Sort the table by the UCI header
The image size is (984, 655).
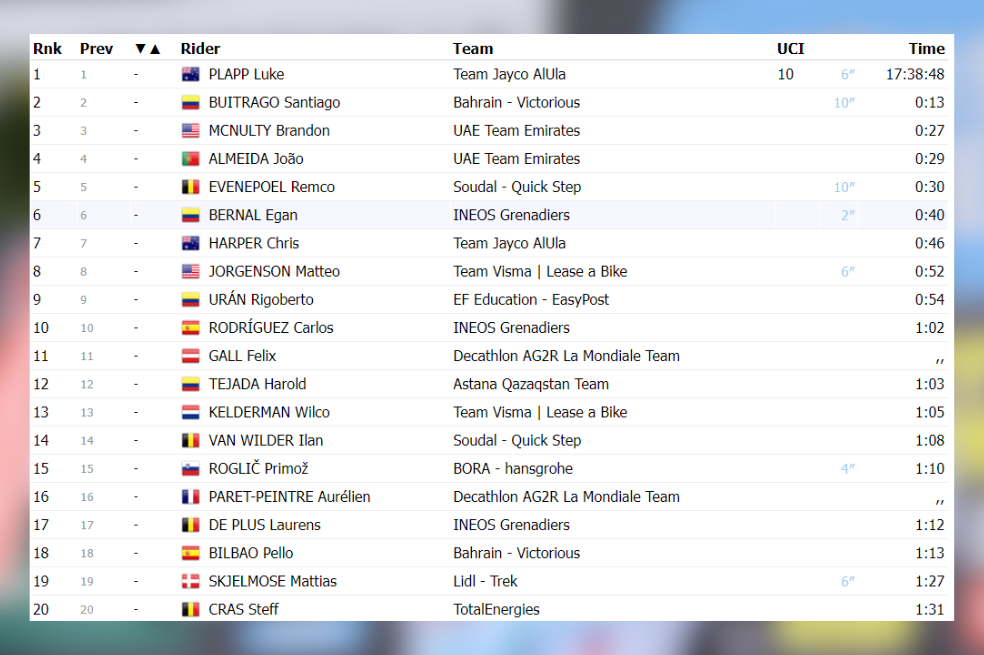[x=790, y=49]
